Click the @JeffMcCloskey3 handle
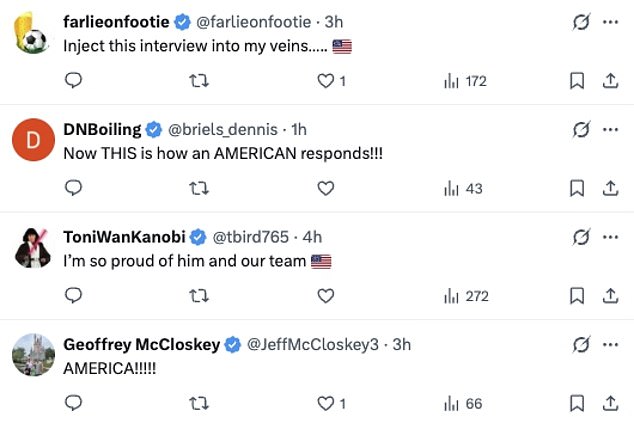 click(x=312, y=344)
